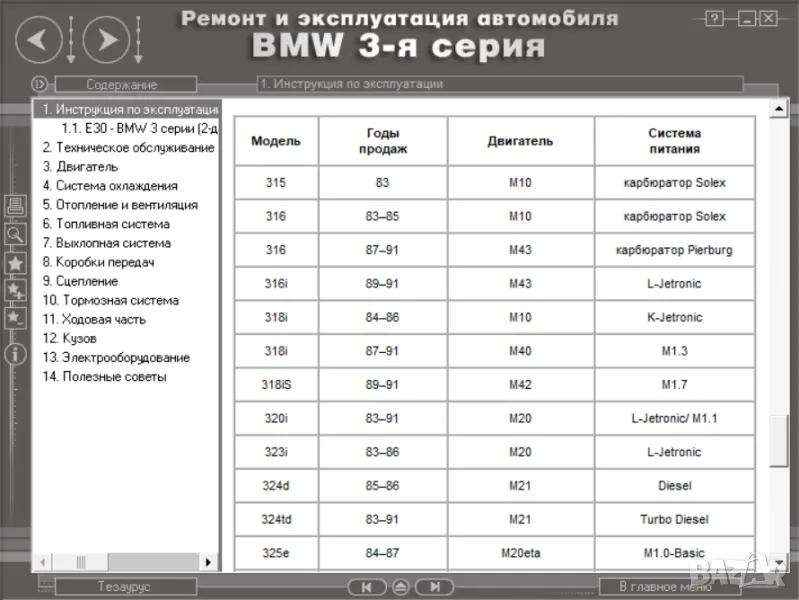Click the В главное меню button
The image size is (799, 600).
click(662, 587)
